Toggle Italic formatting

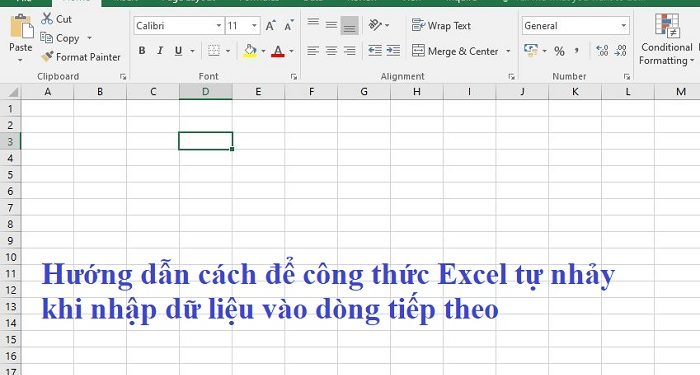160,51
